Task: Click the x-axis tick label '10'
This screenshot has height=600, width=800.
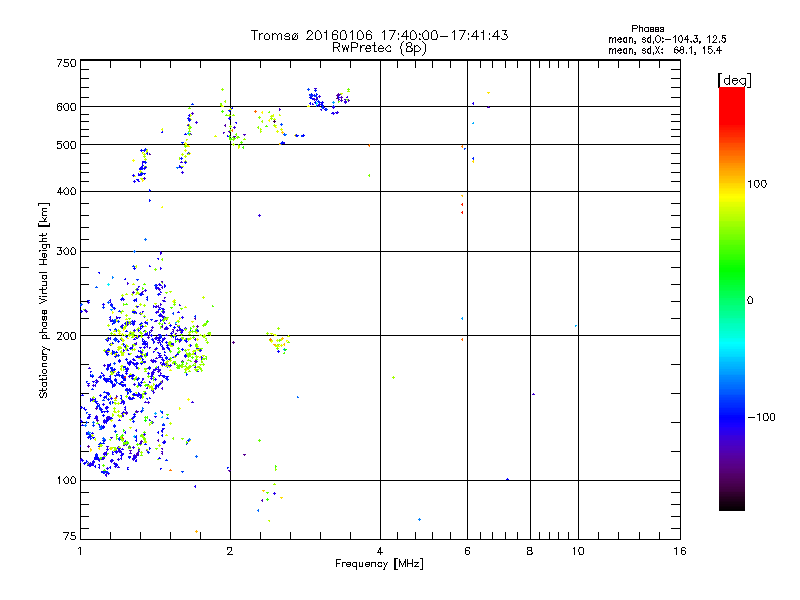Action: (x=578, y=551)
